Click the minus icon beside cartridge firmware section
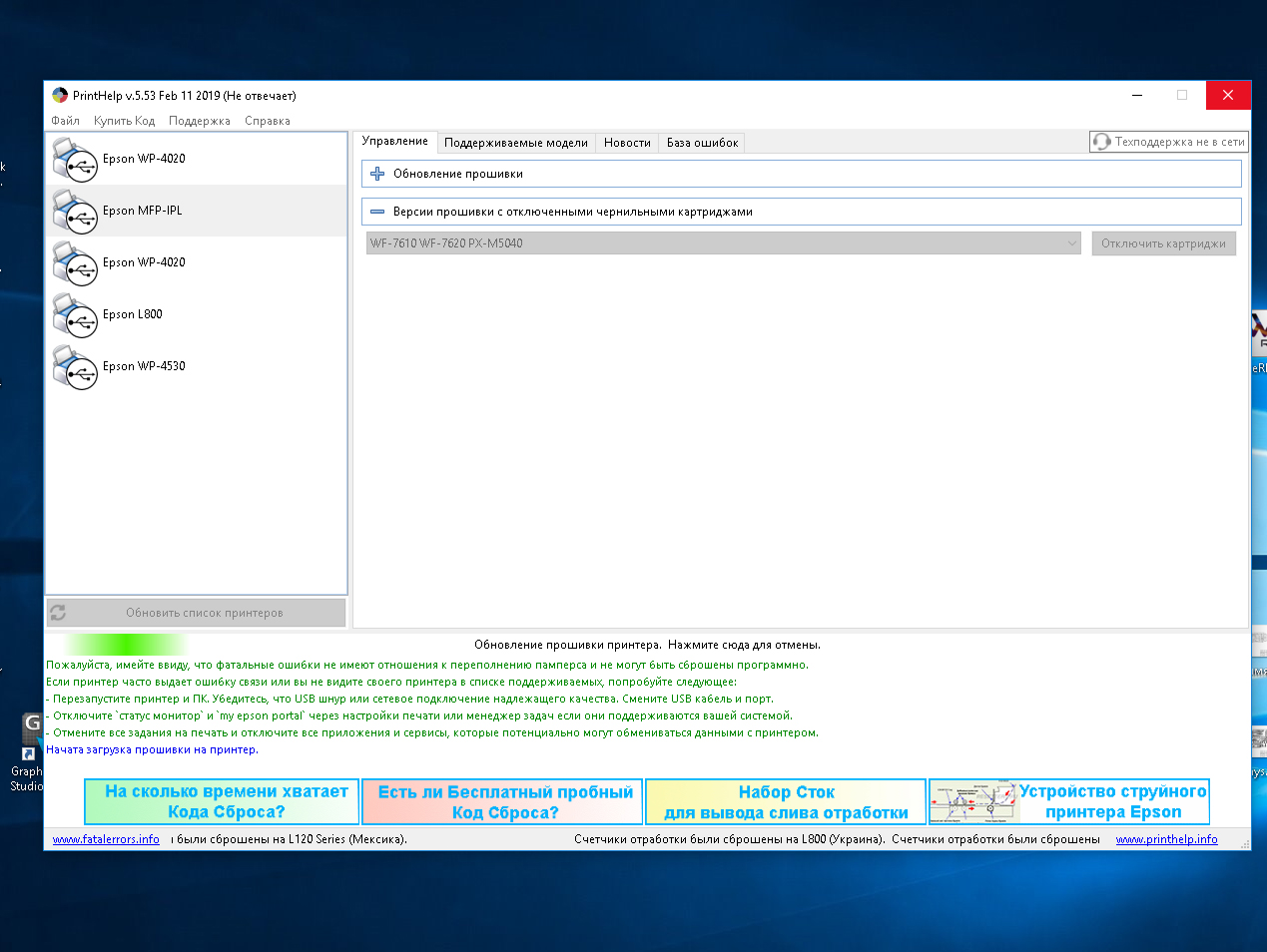The width and height of the screenshot is (1267, 952). click(377, 212)
